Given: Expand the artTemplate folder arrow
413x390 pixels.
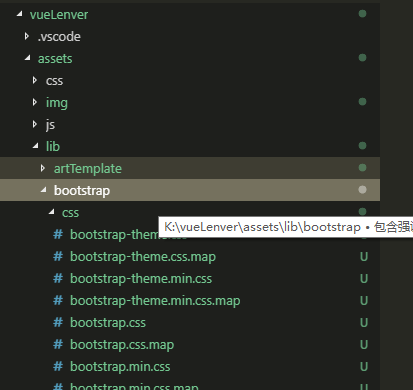Looking at the screenshot, I should pos(43,168).
